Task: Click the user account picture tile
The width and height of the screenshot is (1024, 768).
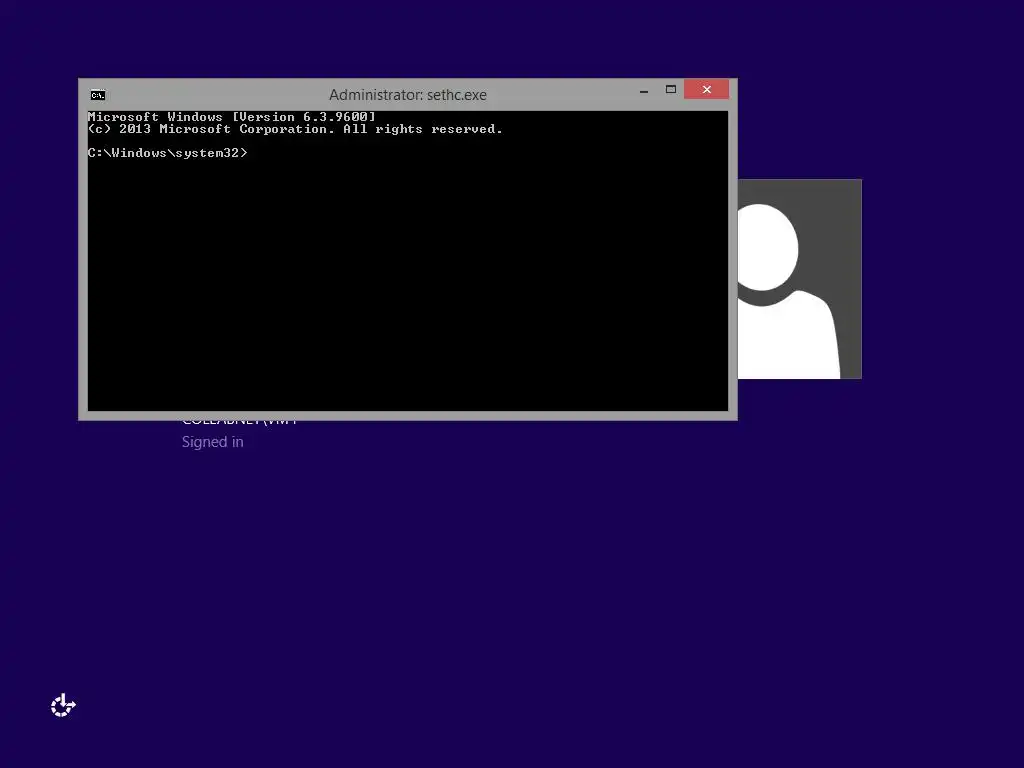Action: coord(799,279)
